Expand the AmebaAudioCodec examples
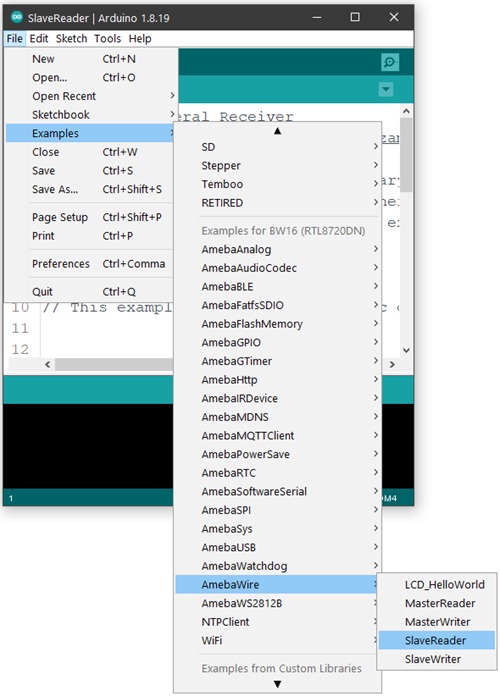Screen dimensions: 500x696 278,268
